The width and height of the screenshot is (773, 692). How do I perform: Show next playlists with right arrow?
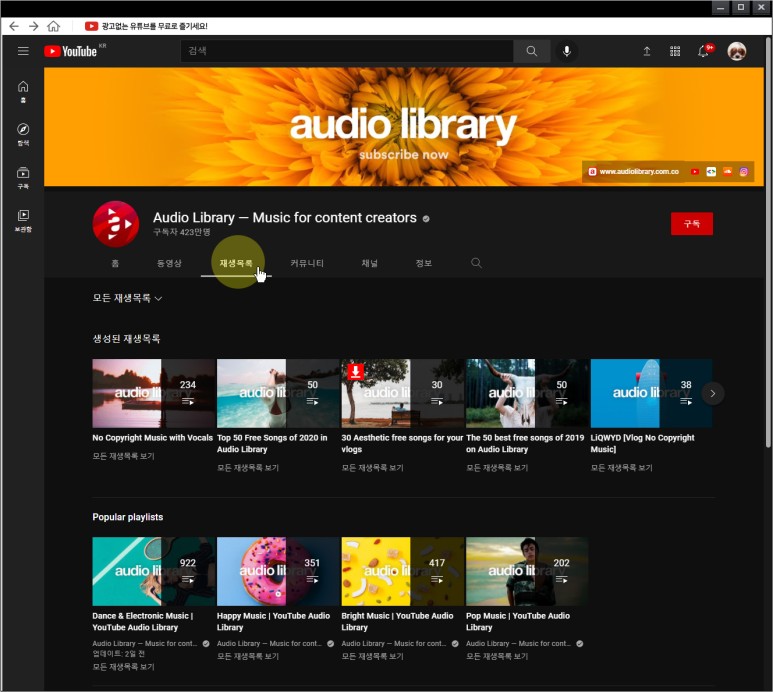tap(712, 393)
